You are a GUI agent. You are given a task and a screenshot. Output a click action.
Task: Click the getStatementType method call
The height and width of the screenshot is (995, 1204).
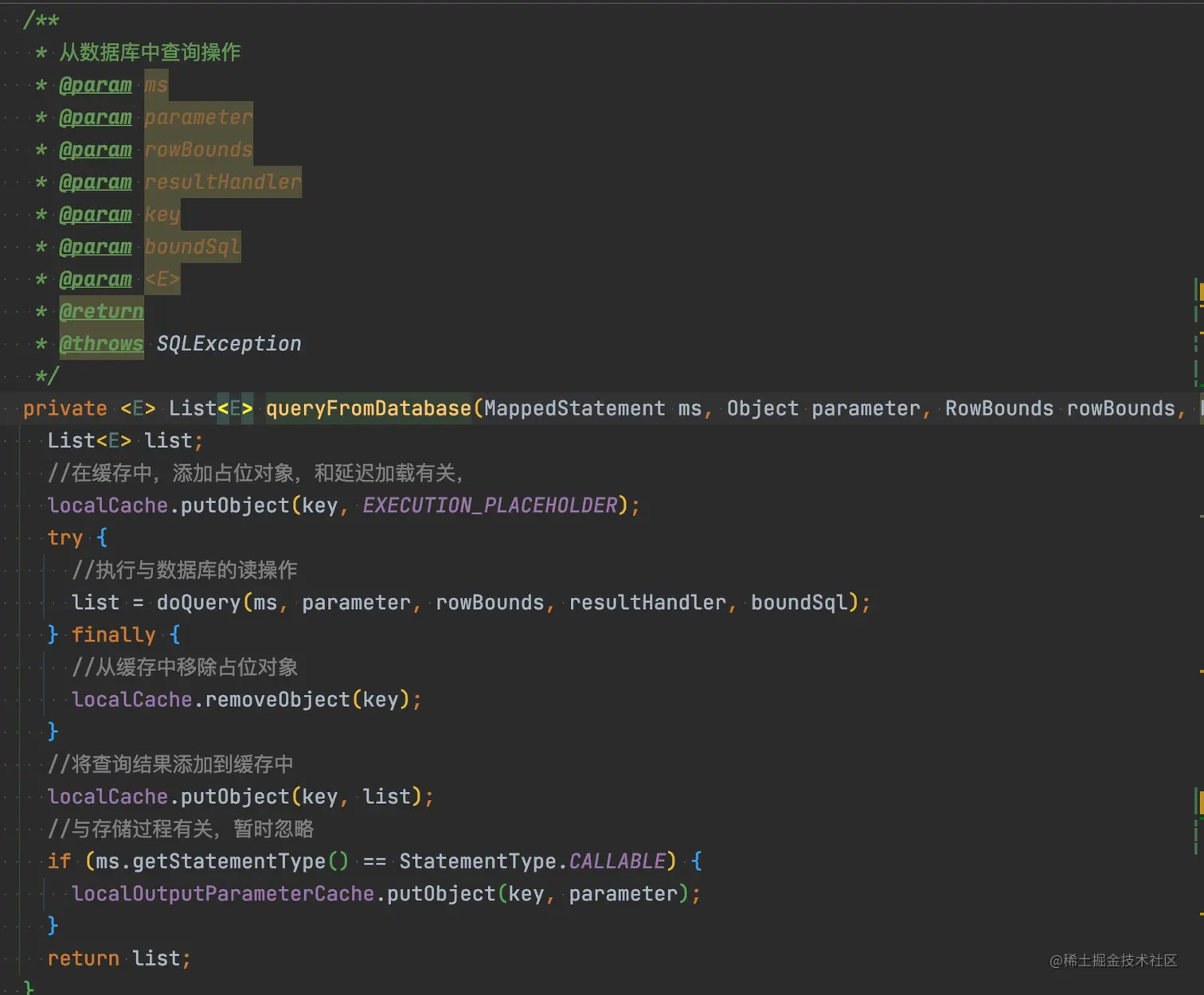click(229, 861)
